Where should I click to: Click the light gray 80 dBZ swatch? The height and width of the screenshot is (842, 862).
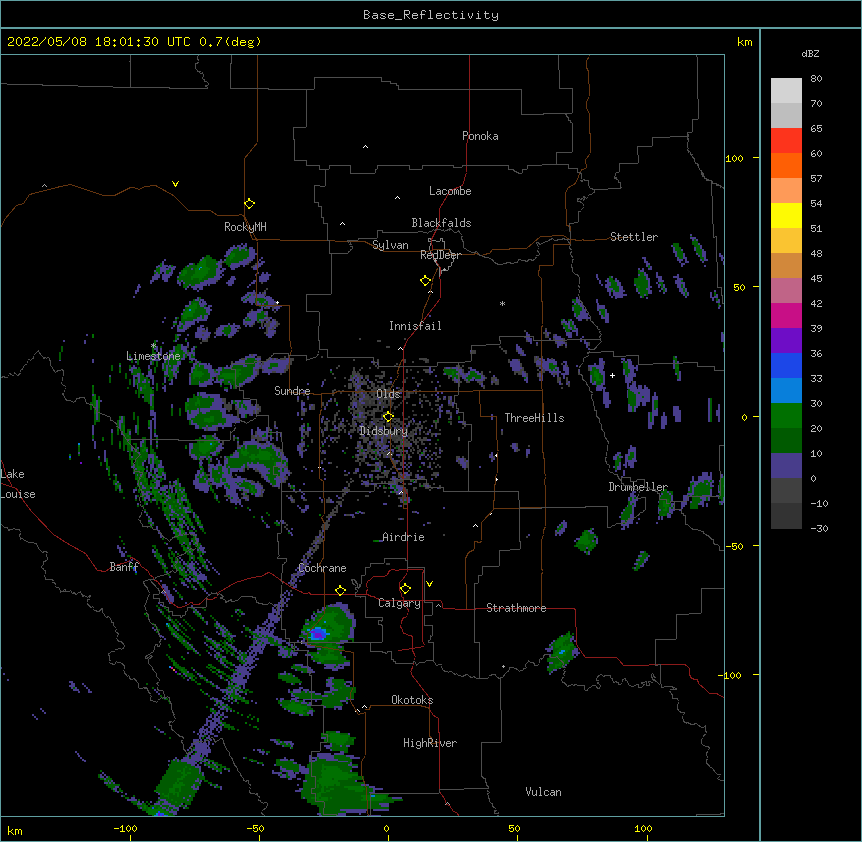(x=786, y=91)
